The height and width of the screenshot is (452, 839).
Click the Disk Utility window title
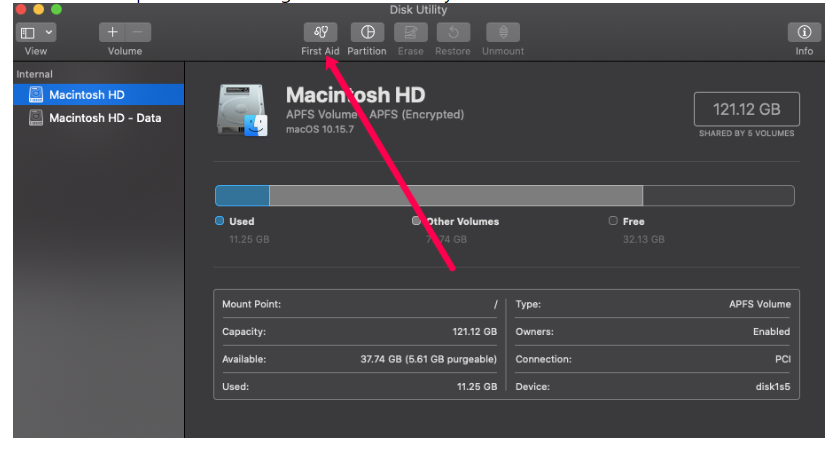[x=418, y=10]
